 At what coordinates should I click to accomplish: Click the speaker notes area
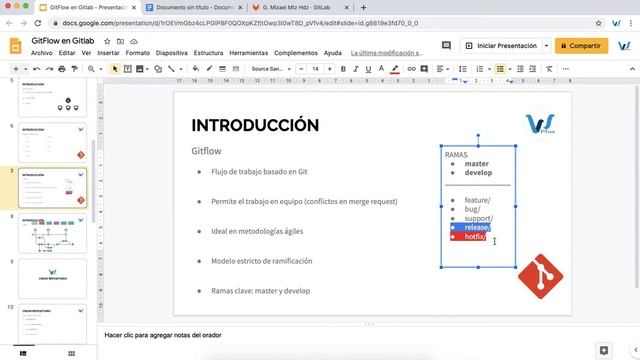coord(368,335)
